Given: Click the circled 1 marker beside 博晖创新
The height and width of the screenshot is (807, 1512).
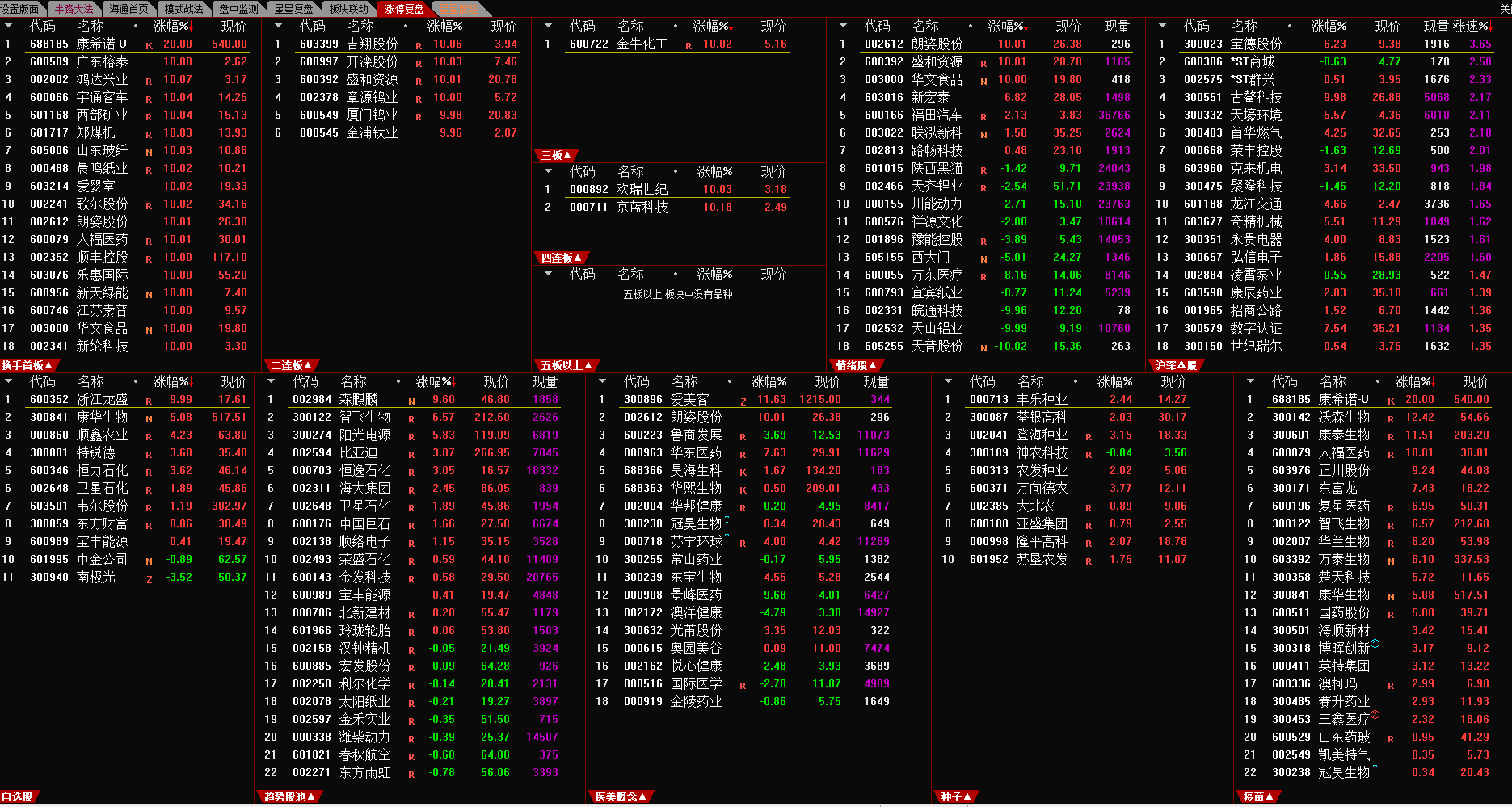Looking at the screenshot, I should click(1375, 644).
